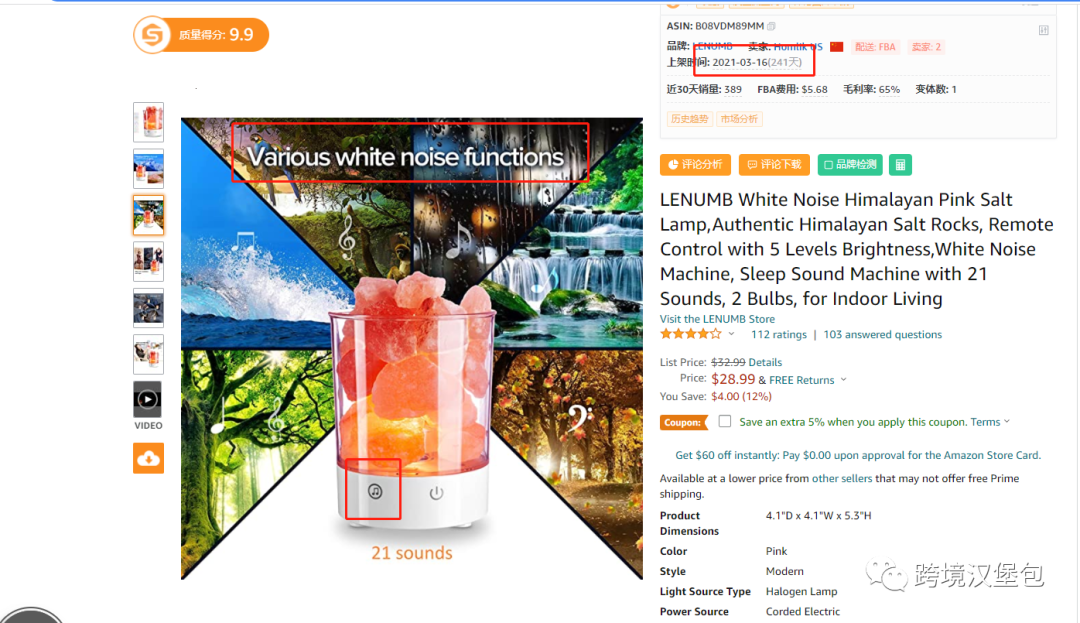This screenshot has height=623, width=1080.
Task: Play the product VIDEO thumbnail
Action: pyautogui.click(x=147, y=399)
